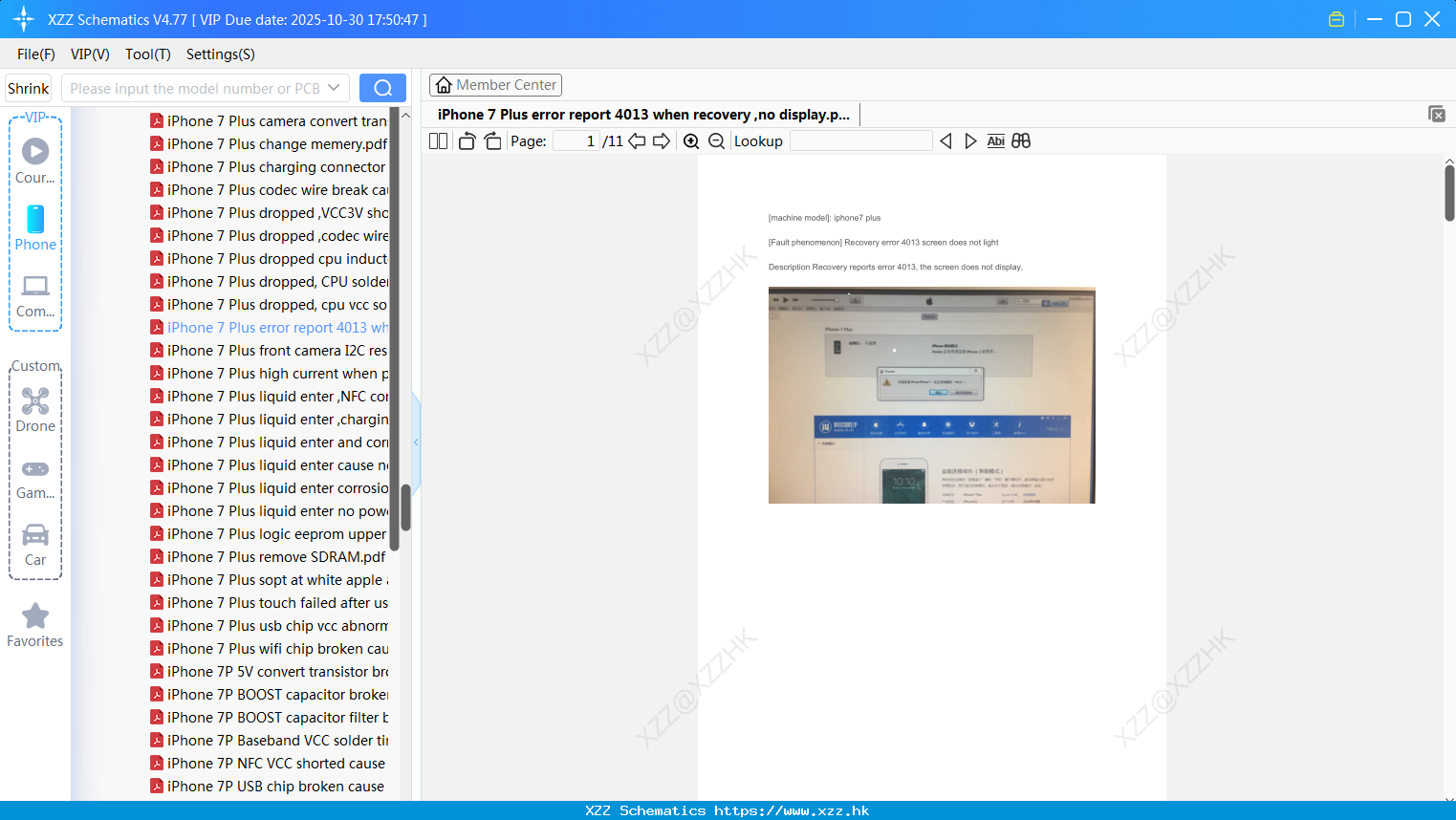
Task: Rotate the page clockwise
Action: point(492,140)
